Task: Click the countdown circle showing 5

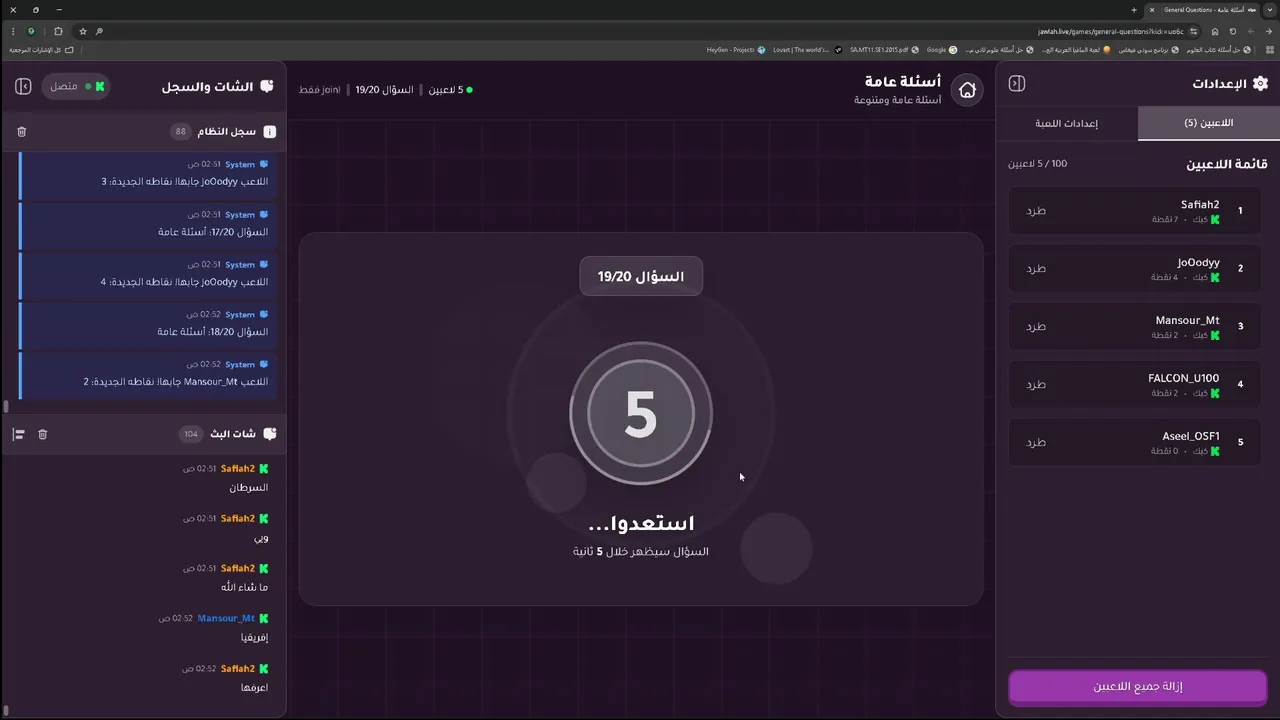Action: click(641, 413)
